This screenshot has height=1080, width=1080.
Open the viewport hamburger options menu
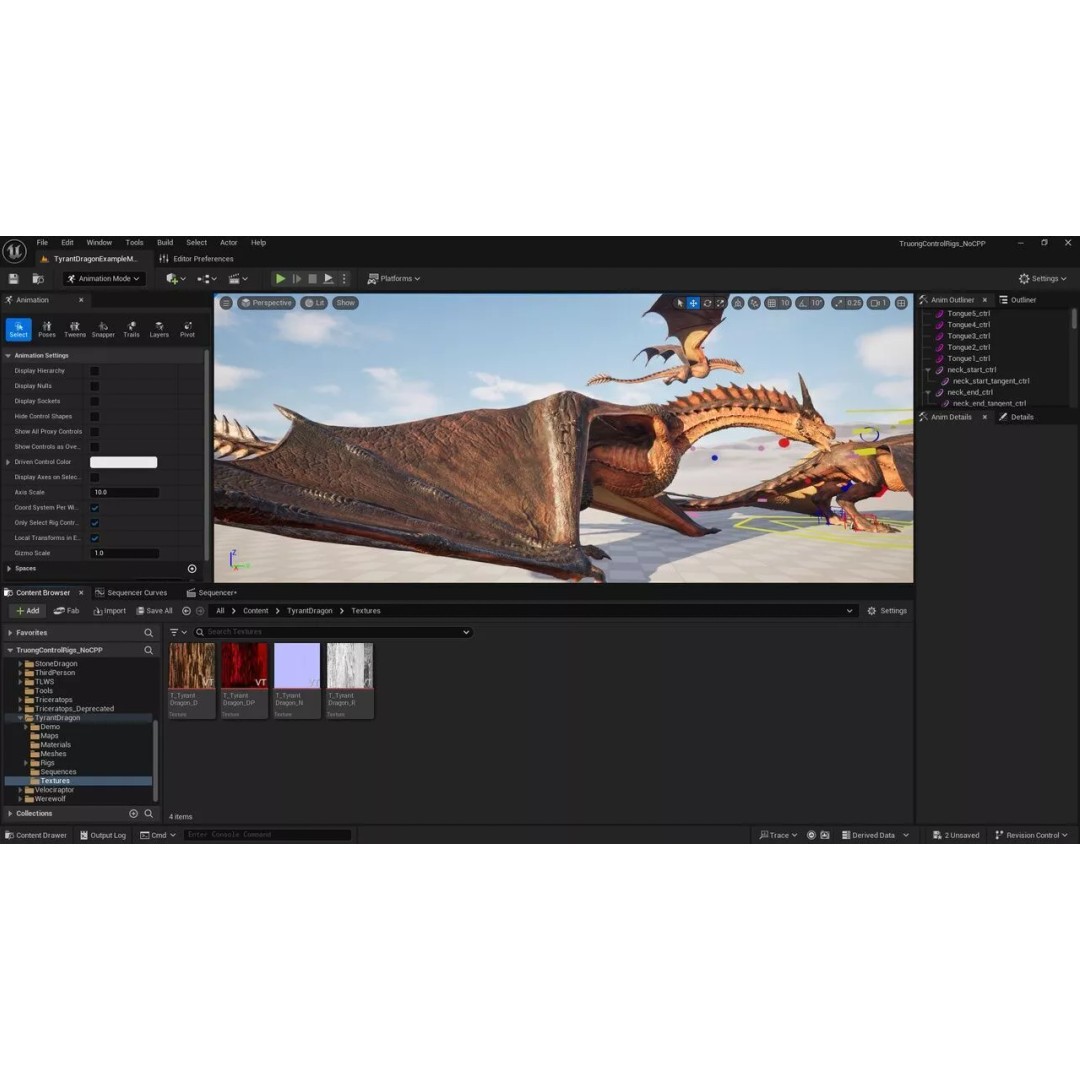[226, 303]
